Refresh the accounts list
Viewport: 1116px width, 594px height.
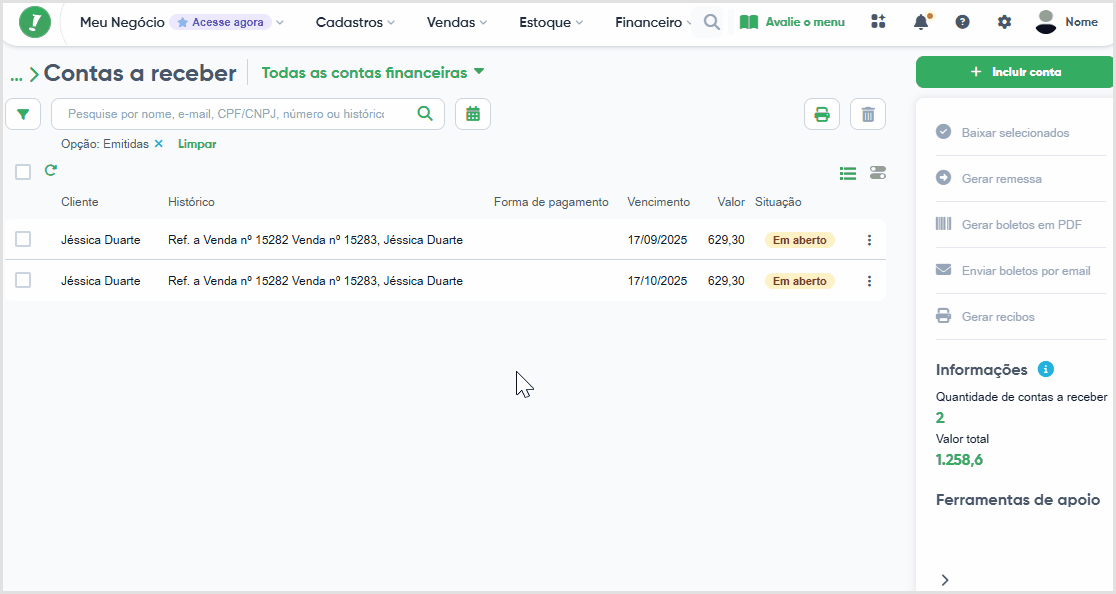(x=51, y=171)
